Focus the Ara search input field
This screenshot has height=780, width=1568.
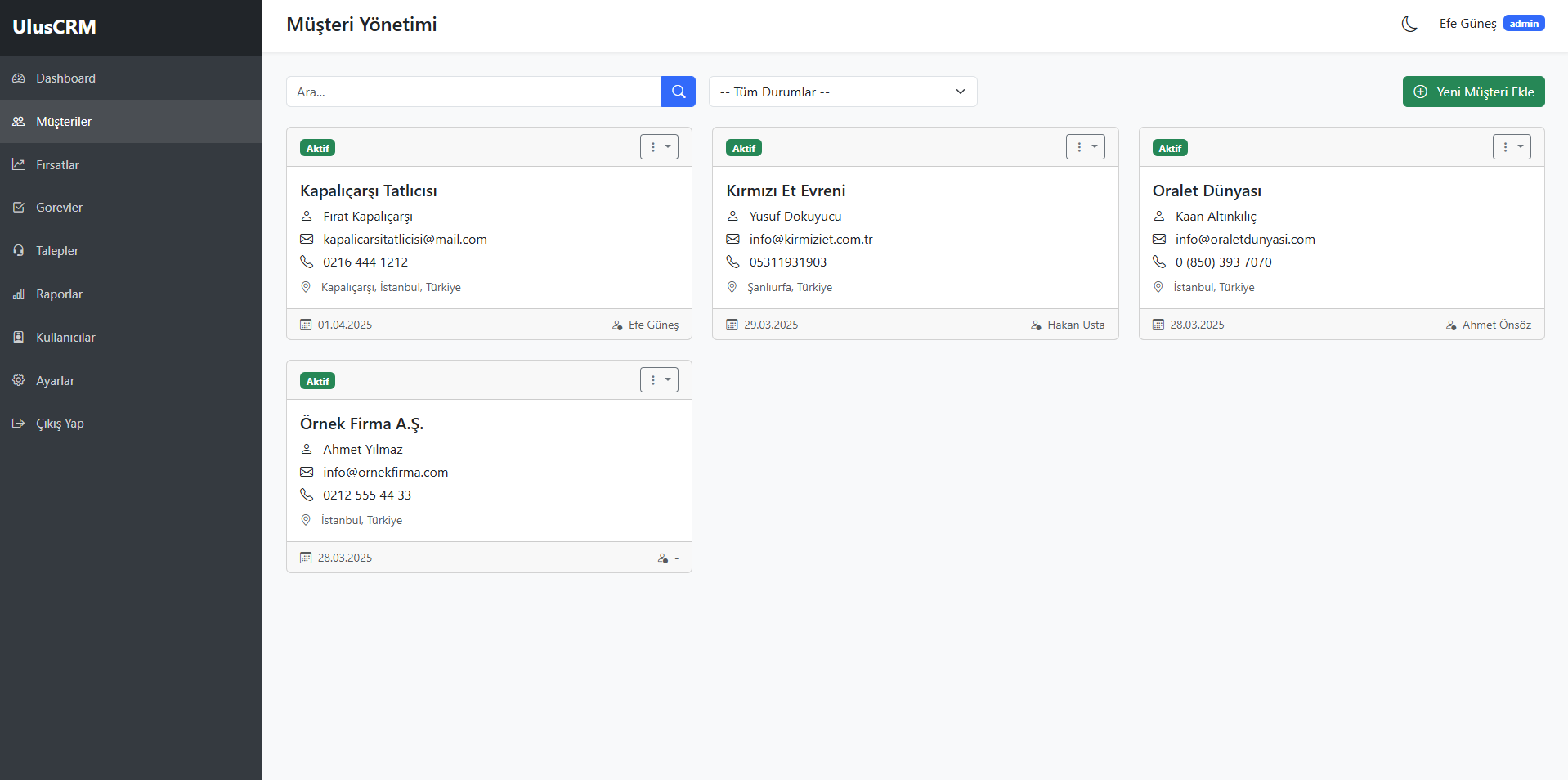click(473, 92)
